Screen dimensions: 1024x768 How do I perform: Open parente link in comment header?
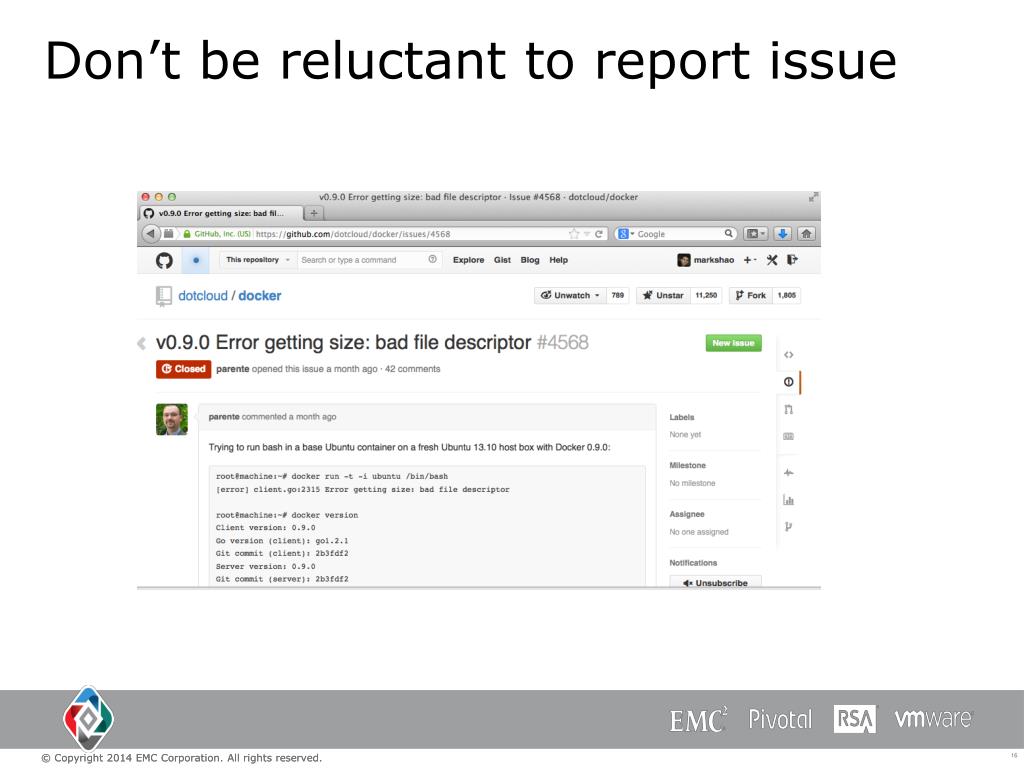[224, 417]
